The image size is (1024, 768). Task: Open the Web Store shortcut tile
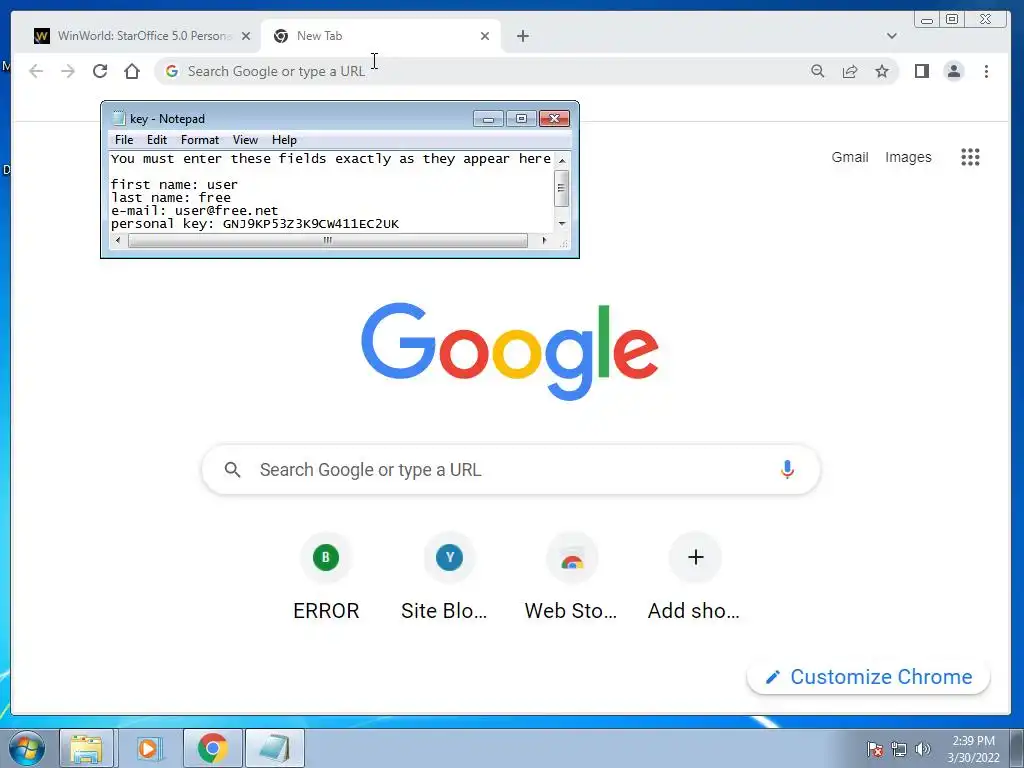pos(571,578)
